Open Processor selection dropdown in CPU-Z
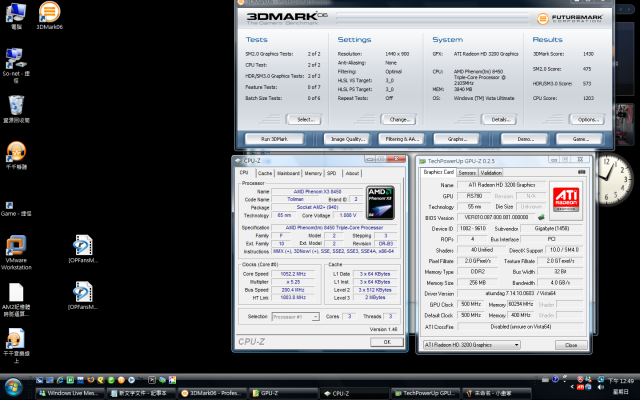The height and width of the screenshot is (400, 640). [295, 317]
